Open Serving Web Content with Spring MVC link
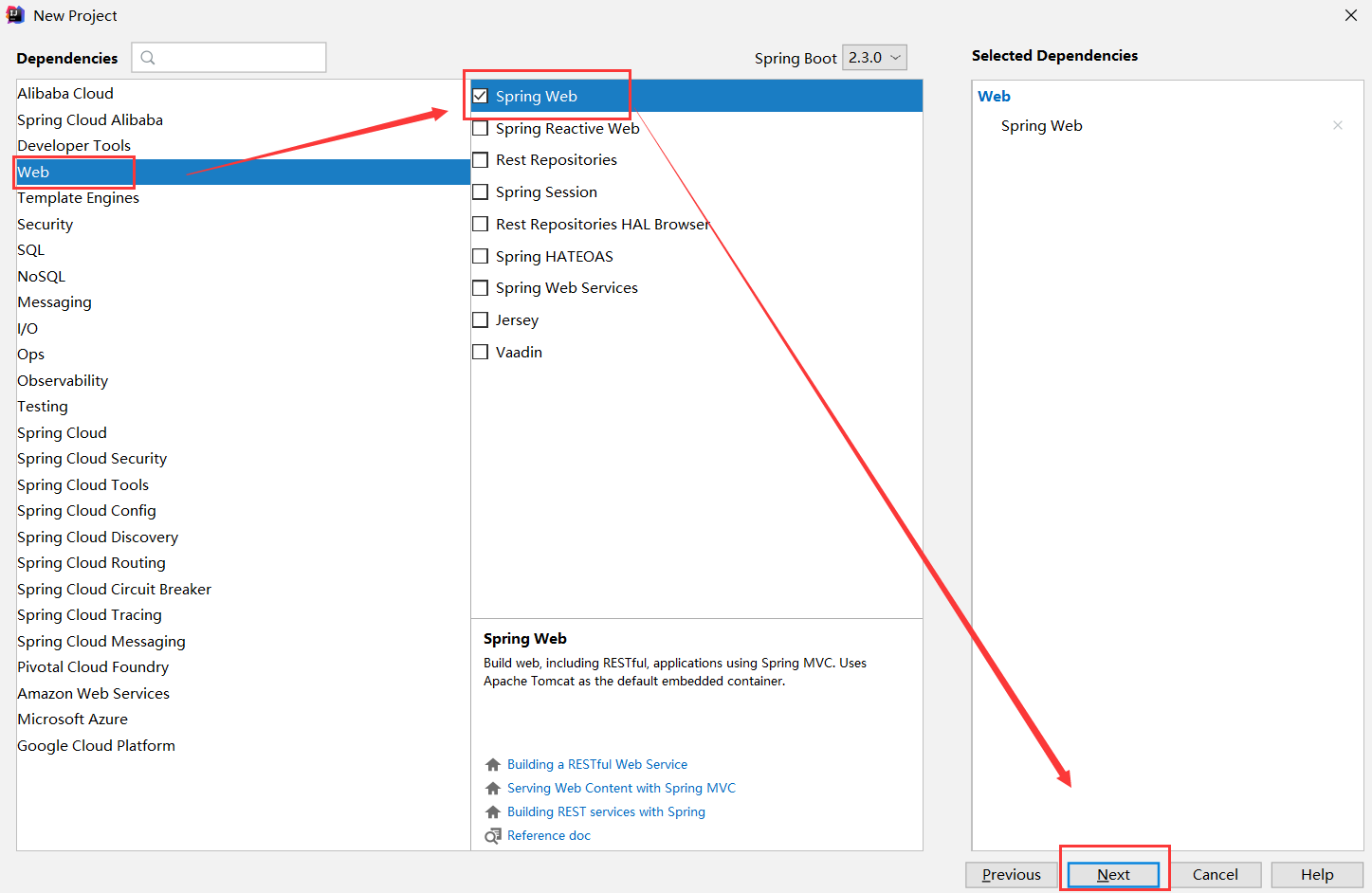This screenshot has height=893, width=1372. coord(621,788)
